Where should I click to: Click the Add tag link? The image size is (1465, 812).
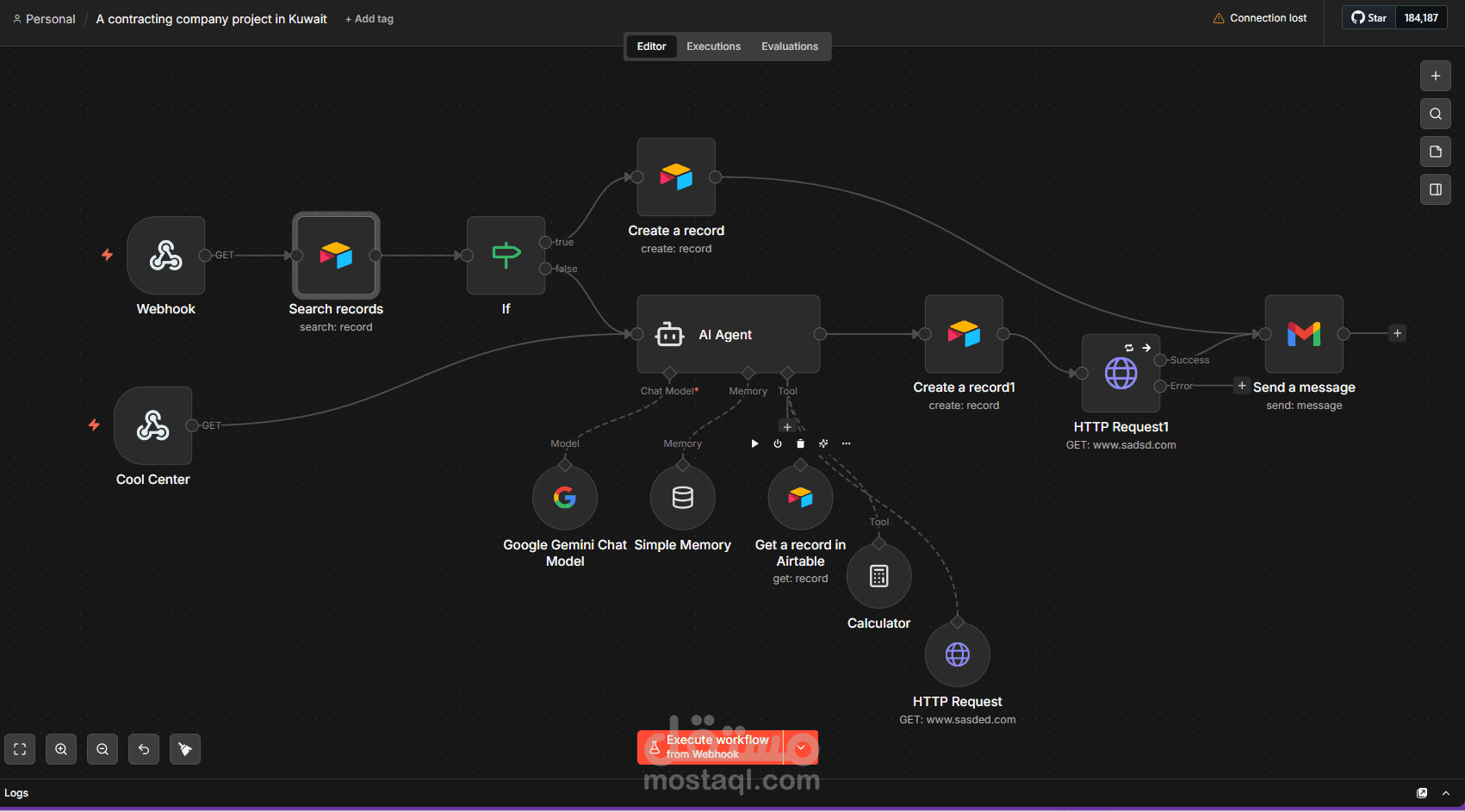point(369,19)
